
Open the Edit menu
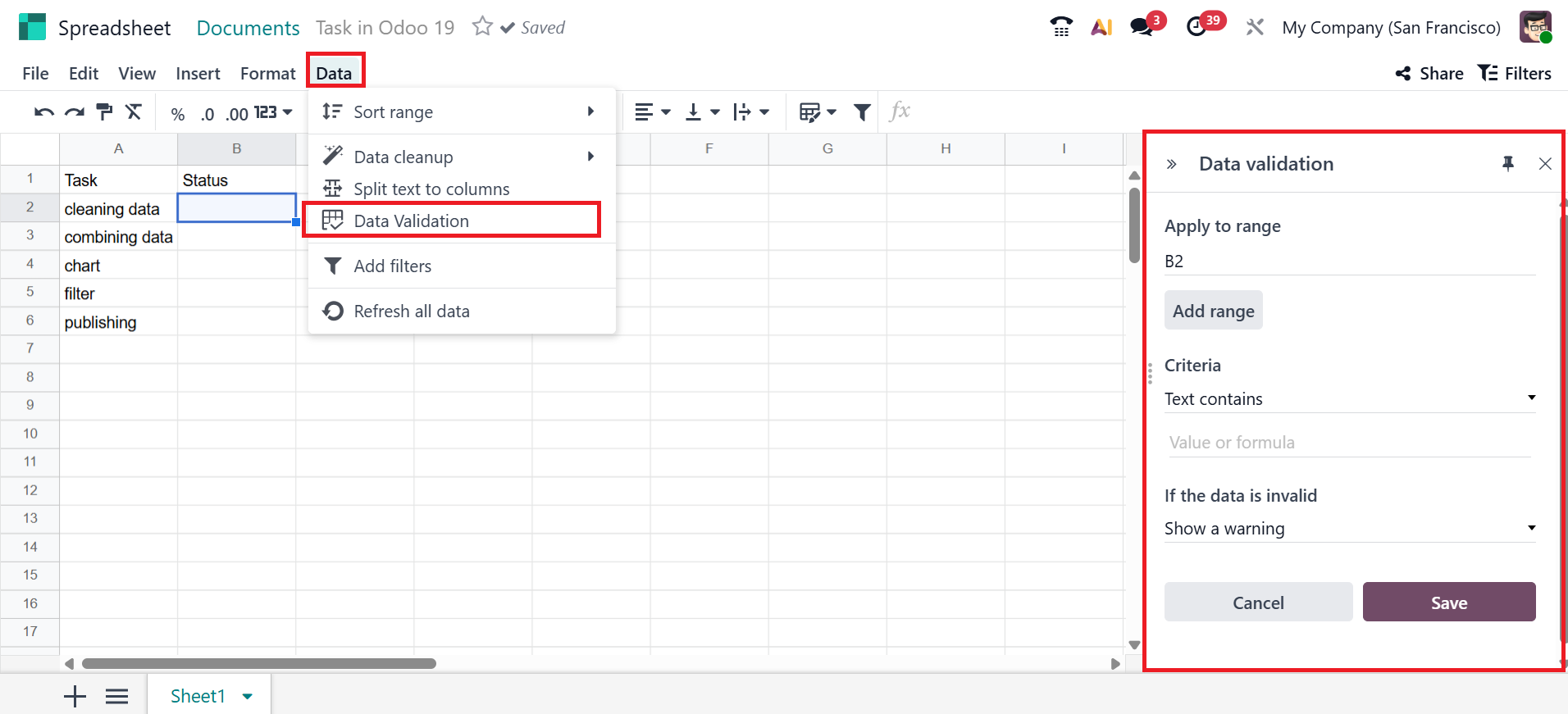pos(84,74)
